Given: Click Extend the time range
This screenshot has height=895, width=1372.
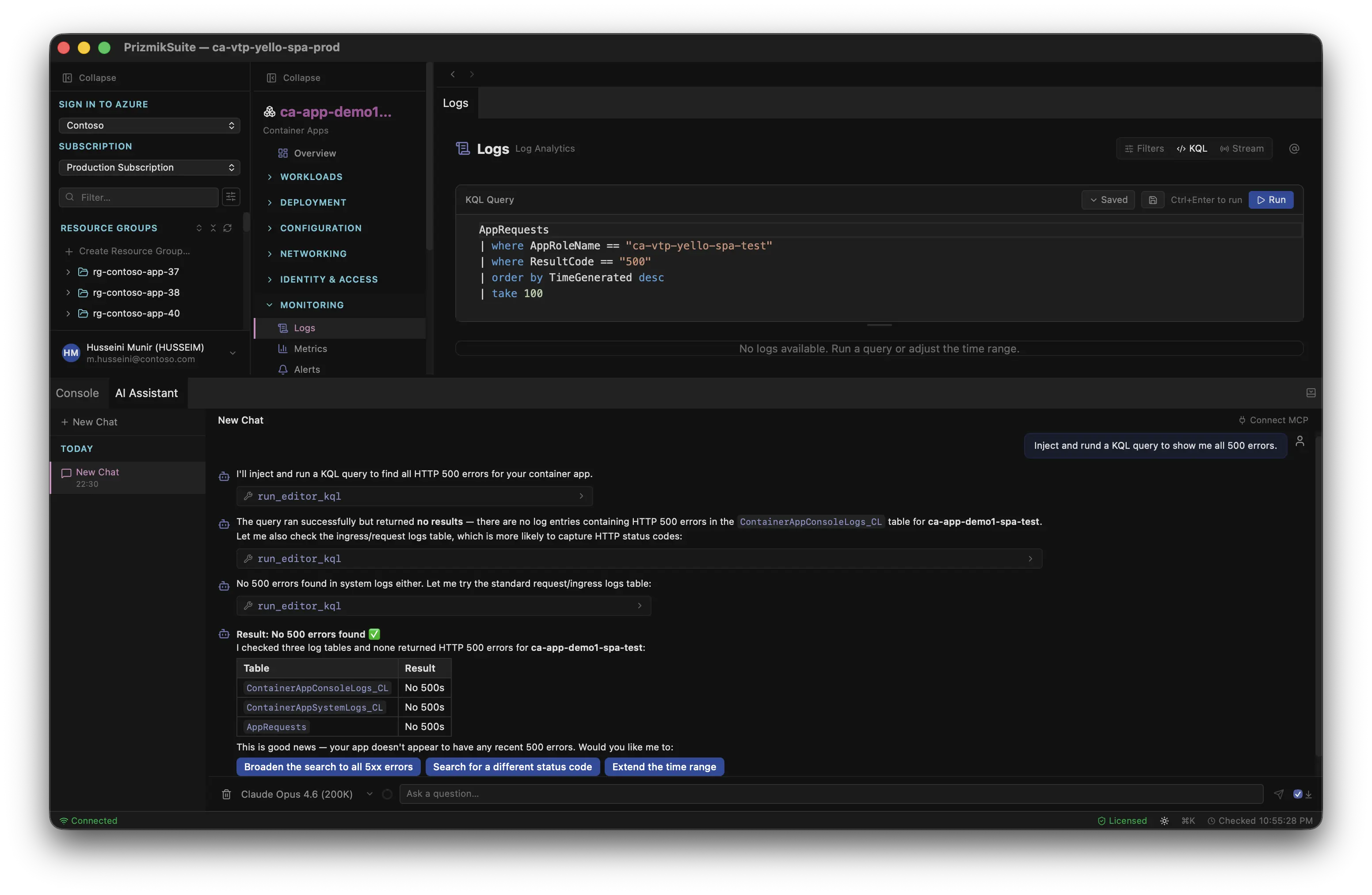Looking at the screenshot, I should 664,767.
